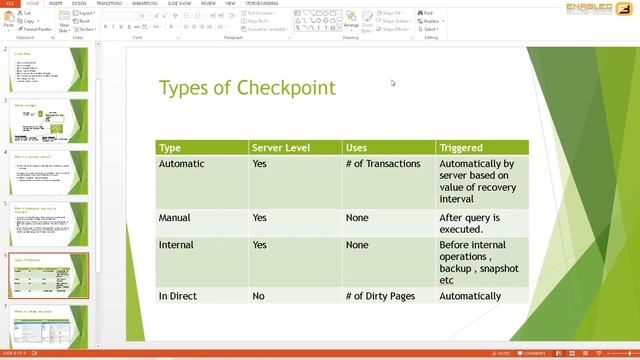Image resolution: width=640 pixels, height=360 pixels.
Task: Switch to Normal view in status bar
Action: tap(558, 353)
